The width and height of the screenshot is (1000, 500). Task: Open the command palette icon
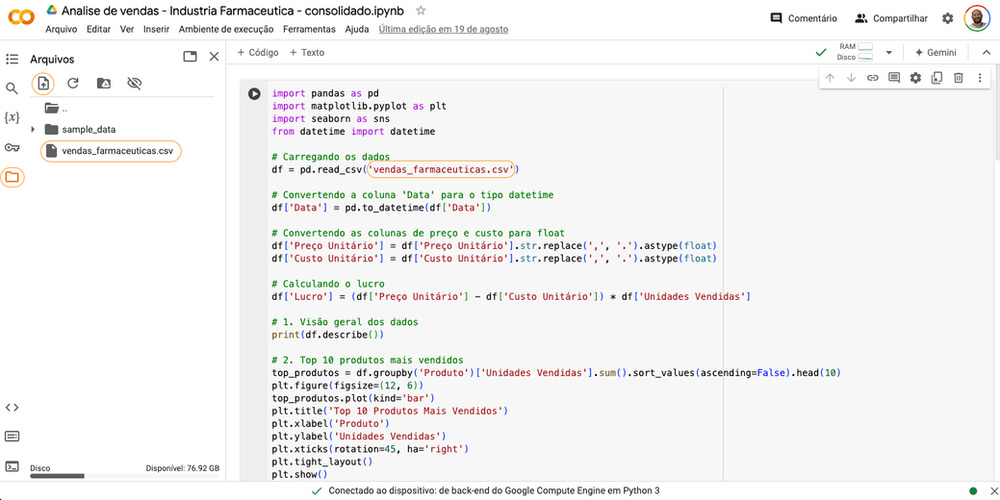click(x=12, y=436)
